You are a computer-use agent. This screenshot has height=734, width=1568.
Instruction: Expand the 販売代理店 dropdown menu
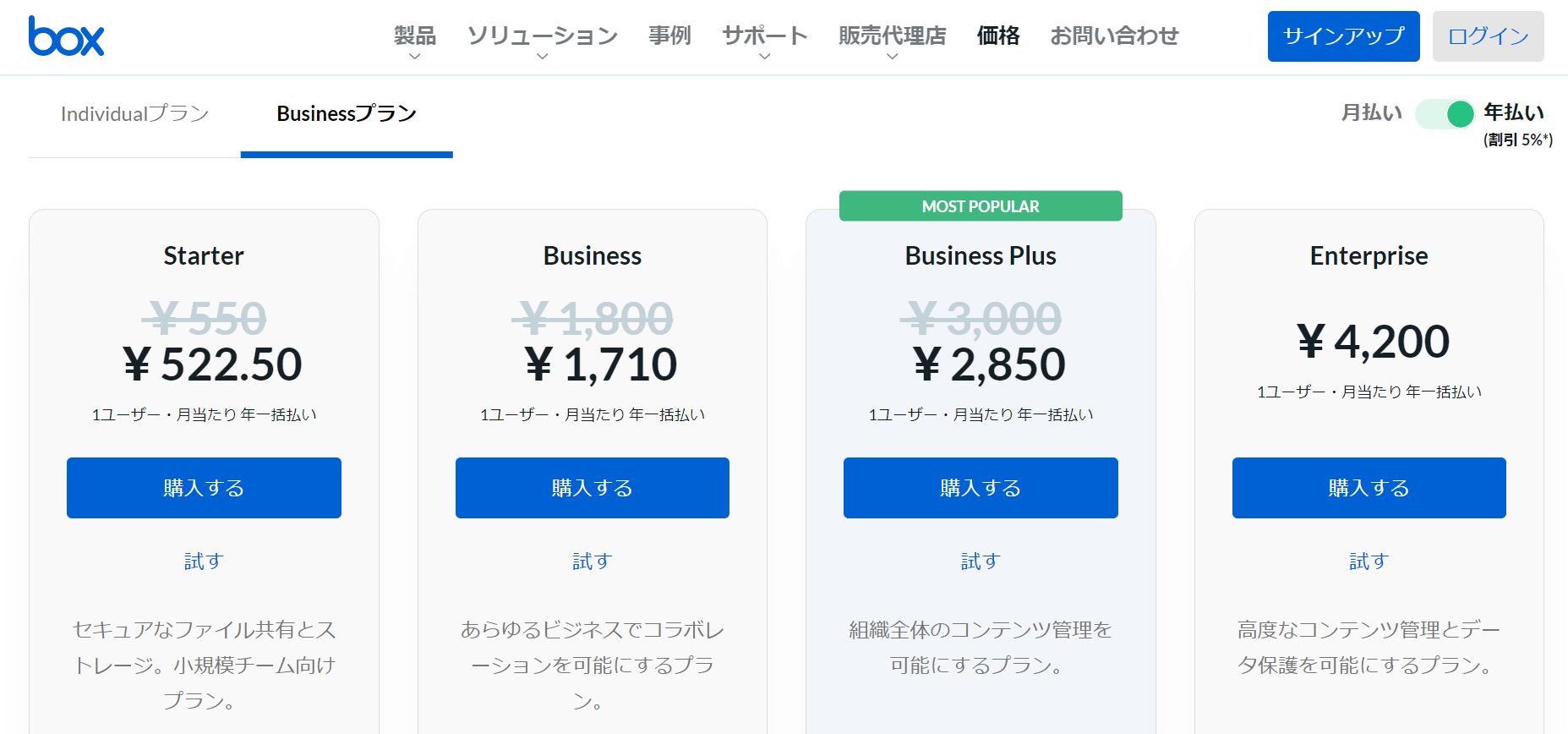click(893, 41)
